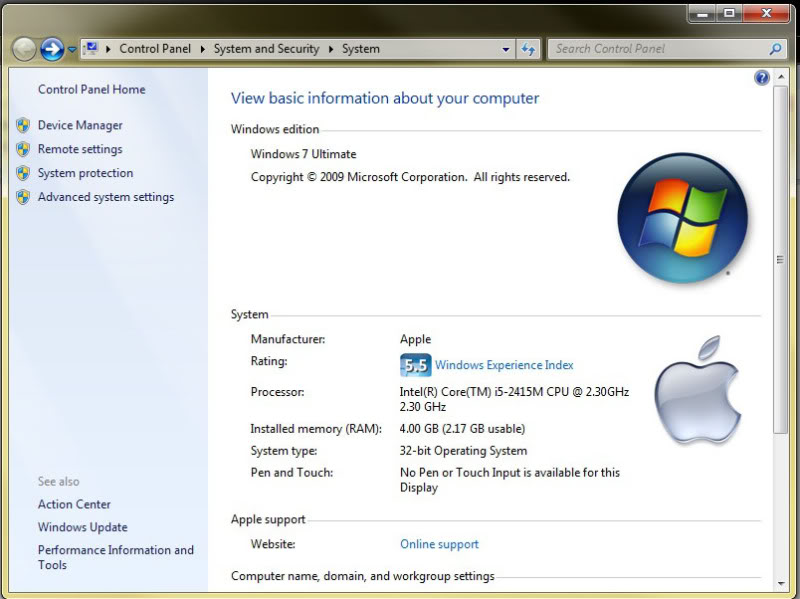The image size is (800, 599).
Task: Open Windows Update link
Action: coord(83,527)
